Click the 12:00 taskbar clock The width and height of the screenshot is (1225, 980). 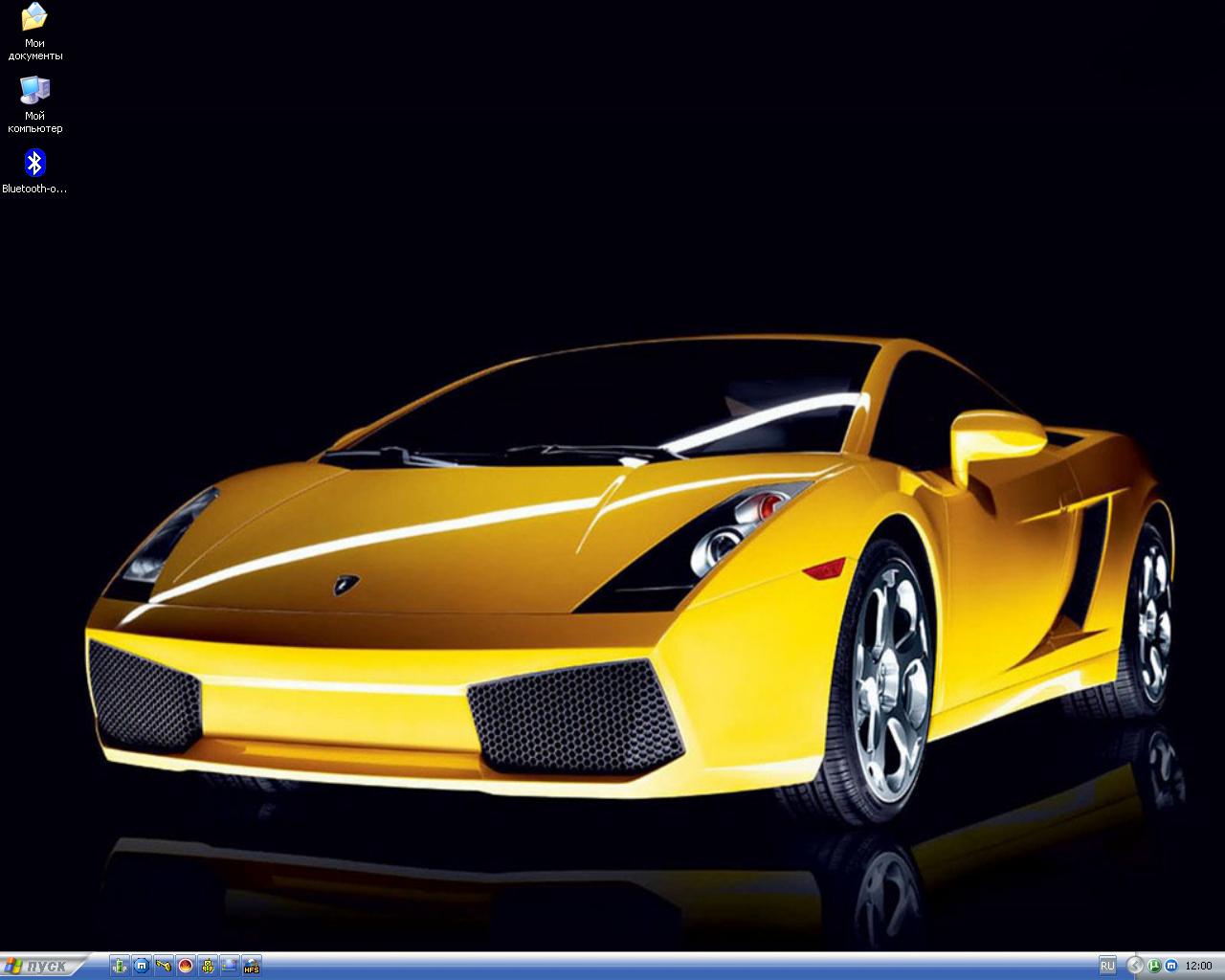tap(1198, 966)
